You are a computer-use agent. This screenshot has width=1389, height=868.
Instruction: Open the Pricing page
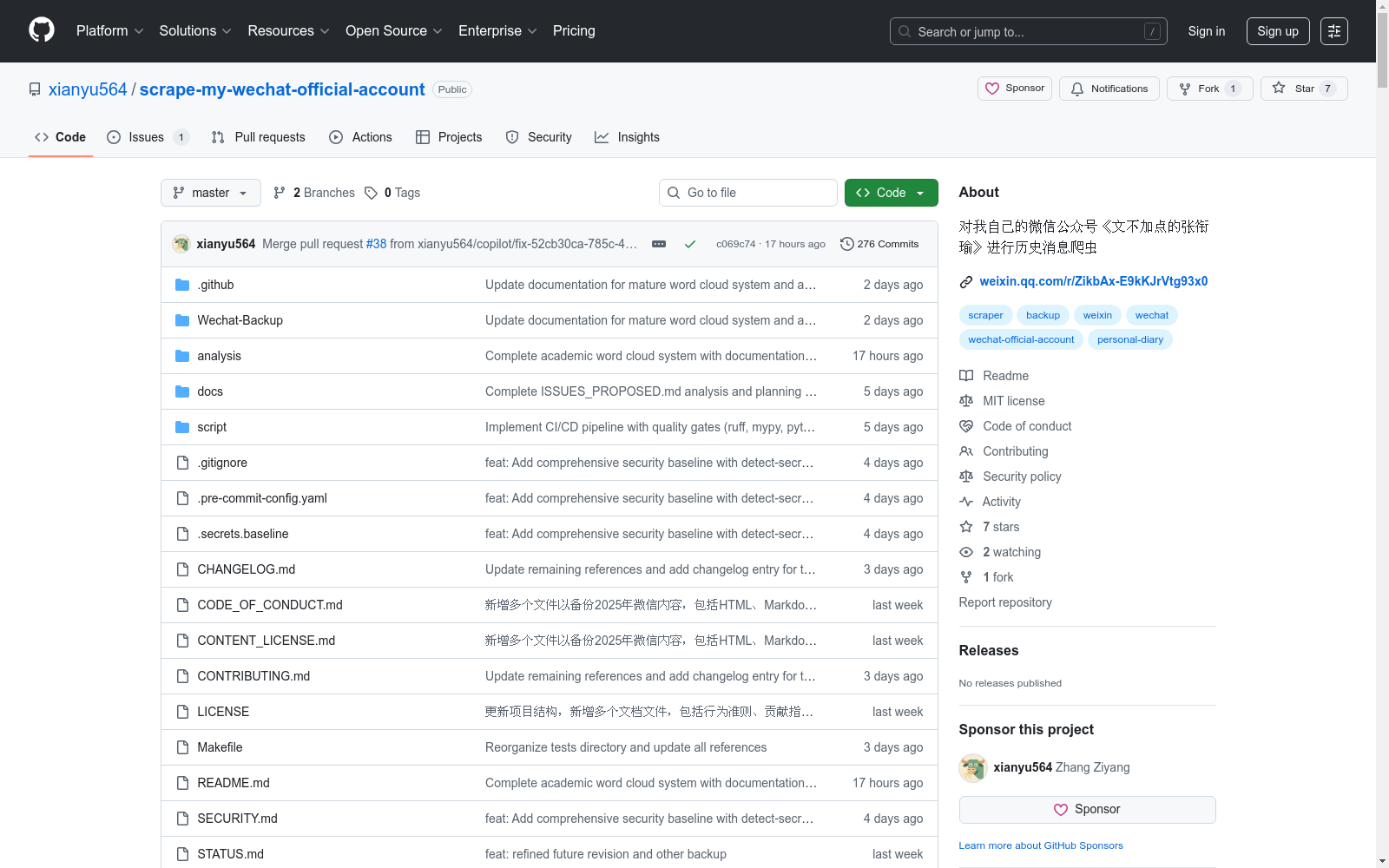(574, 31)
